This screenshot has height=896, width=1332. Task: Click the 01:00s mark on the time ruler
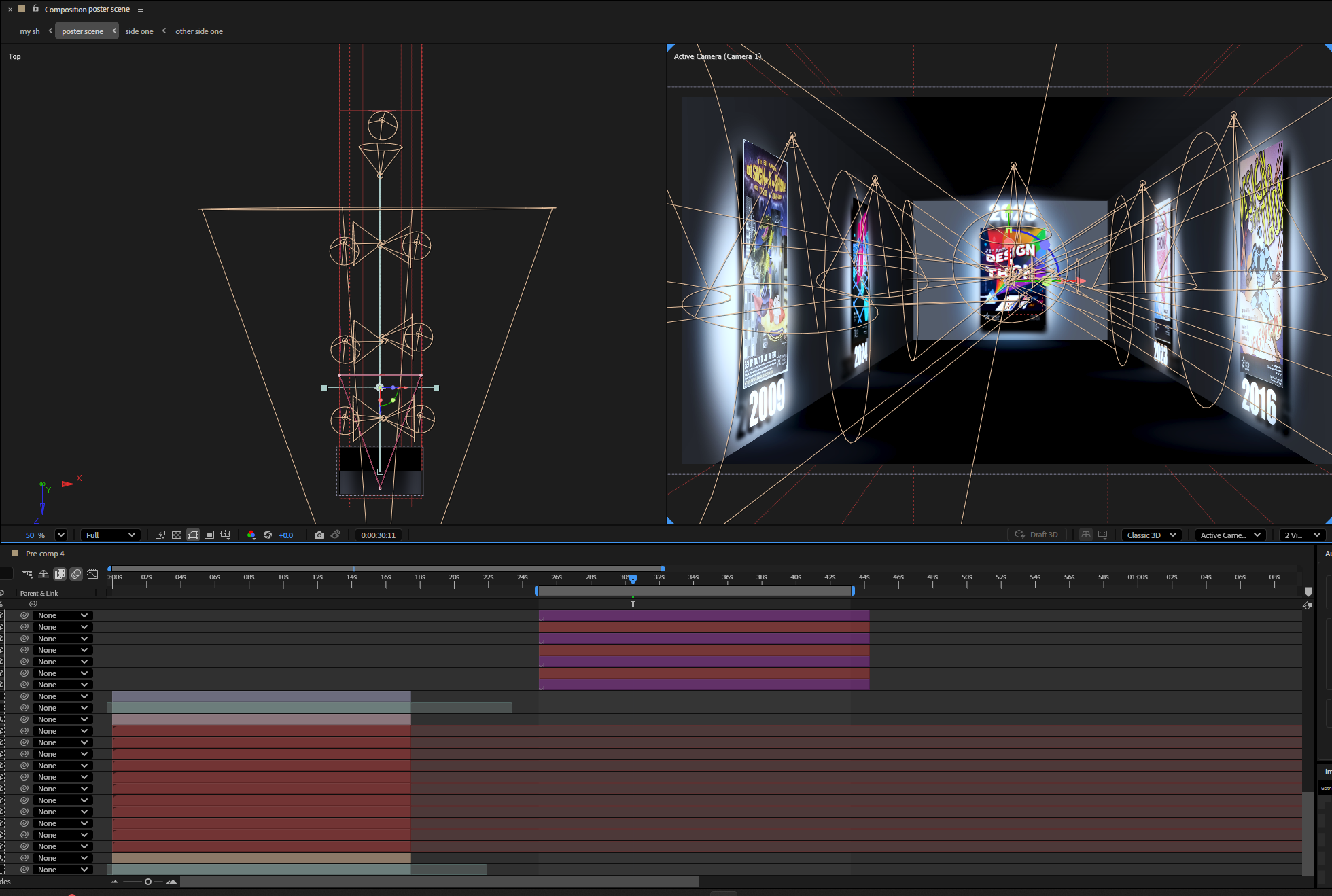1138,577
